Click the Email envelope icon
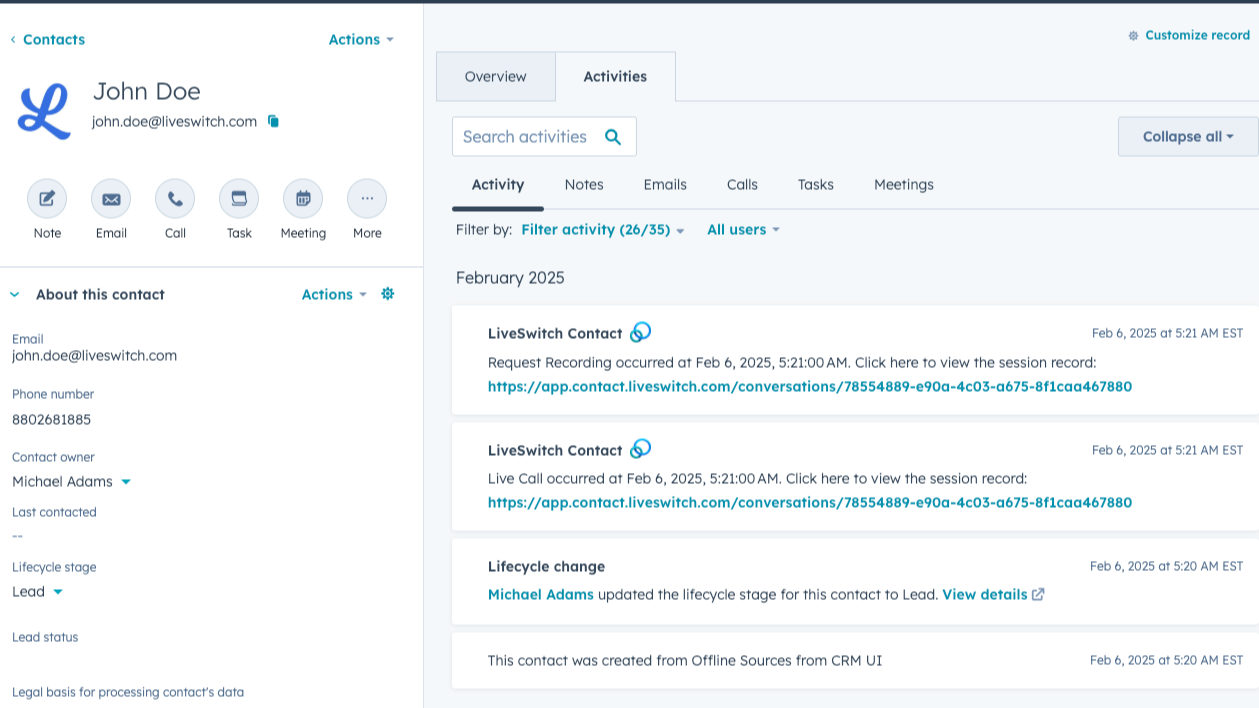This screenshot has width=1259, height=708. coord(111,199)
